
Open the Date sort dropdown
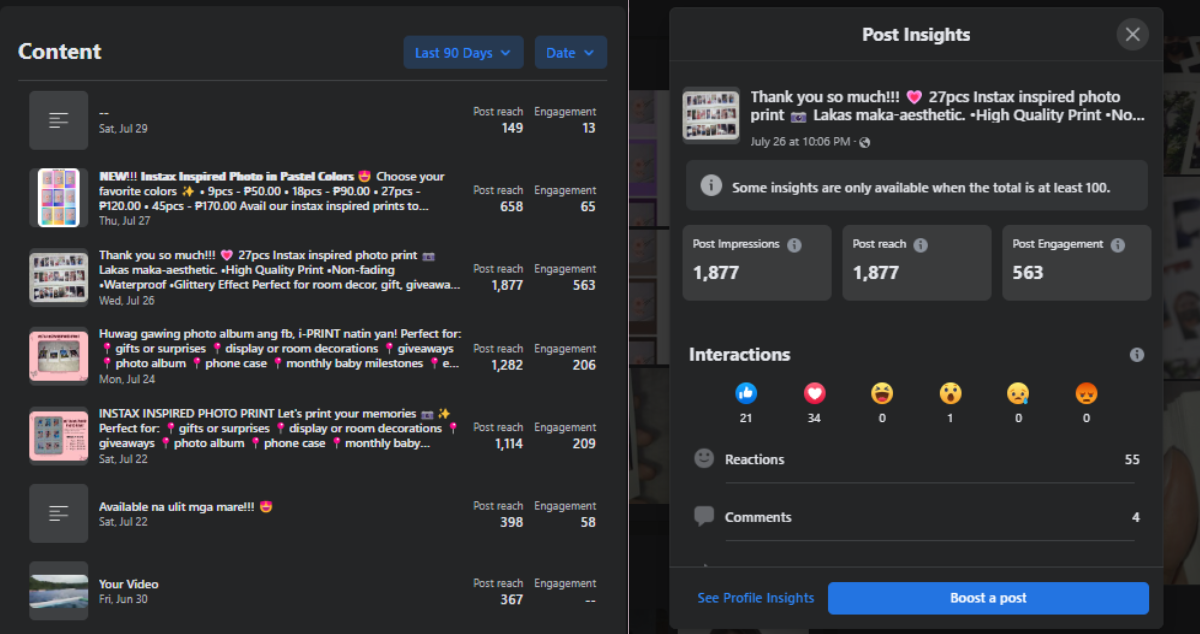(x=570, y=53)
